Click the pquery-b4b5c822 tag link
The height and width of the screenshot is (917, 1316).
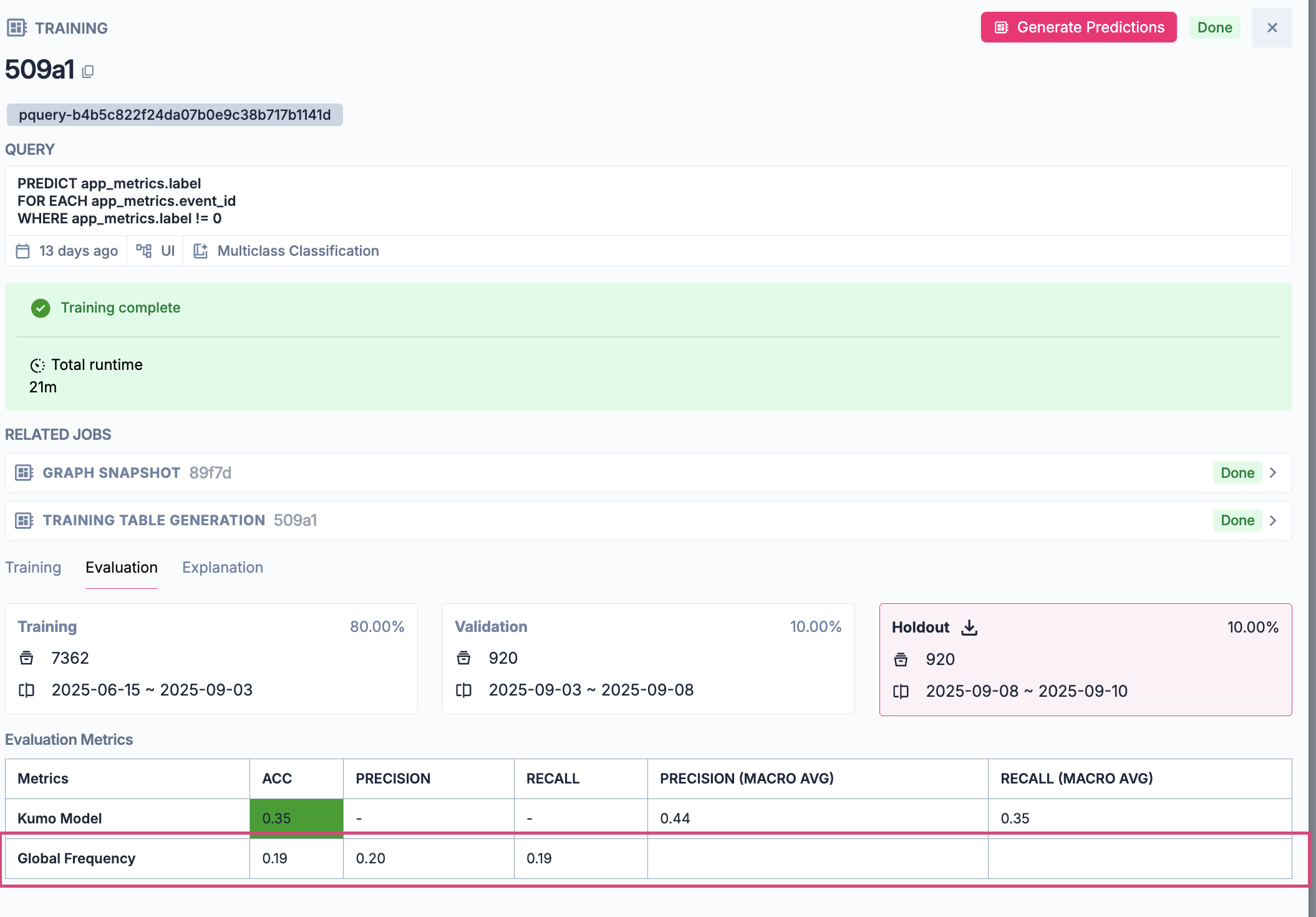point(175,115)
